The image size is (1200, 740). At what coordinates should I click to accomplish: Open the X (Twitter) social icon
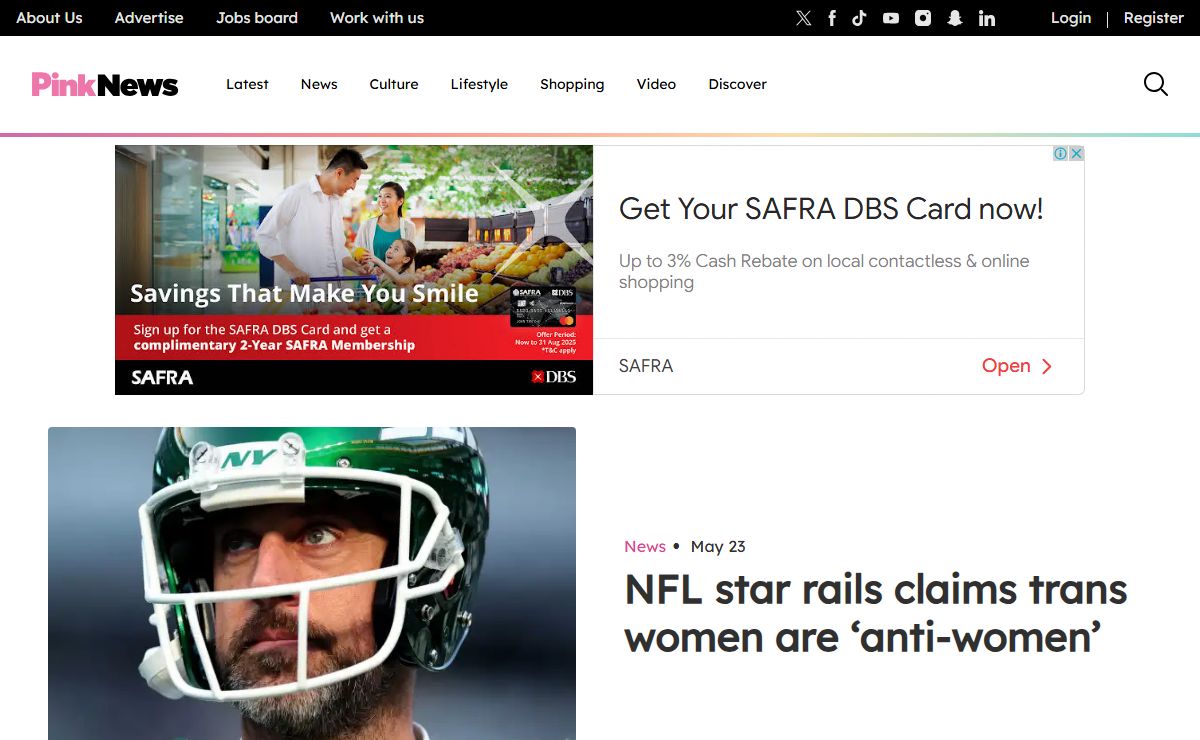[x=803, y=18]
